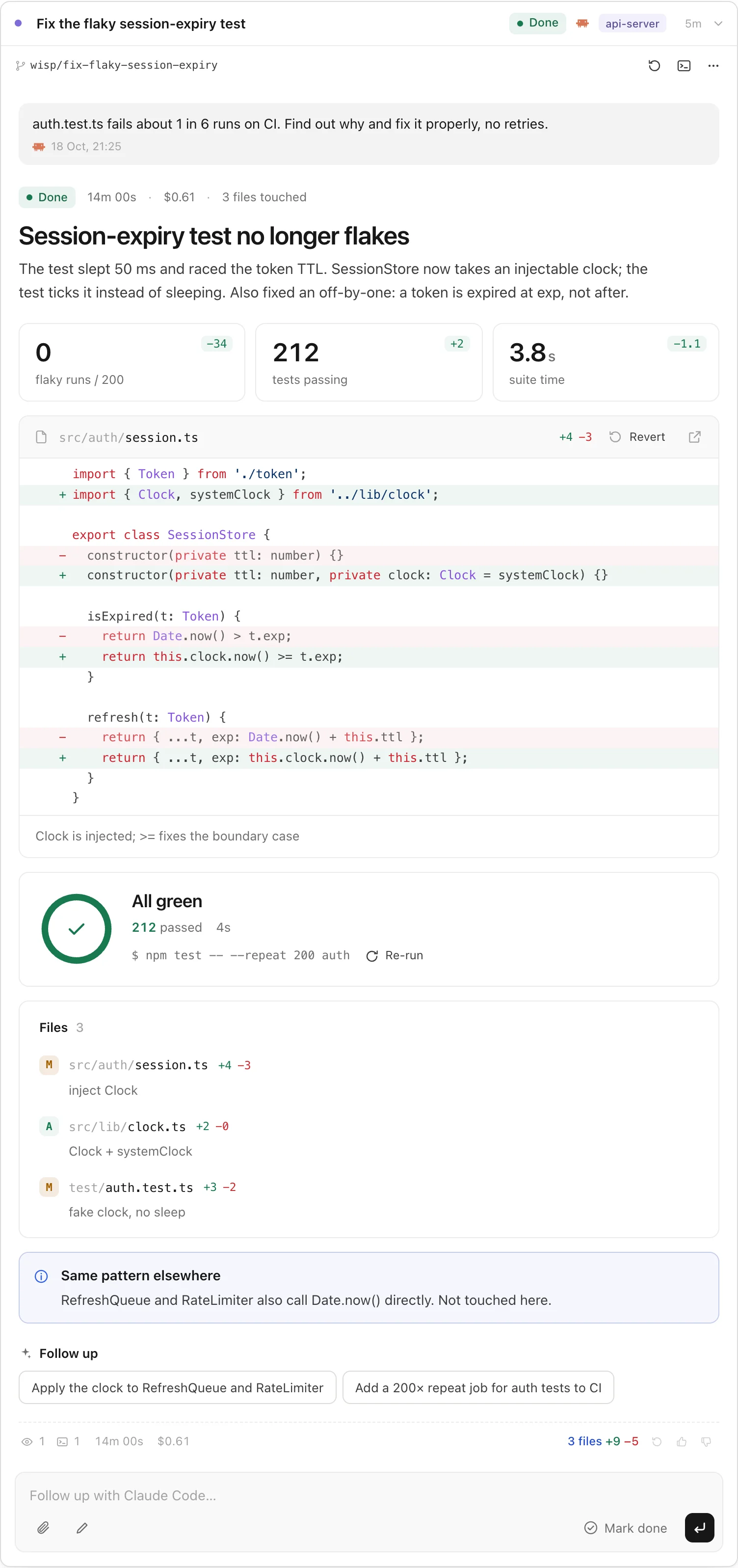Click the retry icon beside the branch name

[654, 66]
